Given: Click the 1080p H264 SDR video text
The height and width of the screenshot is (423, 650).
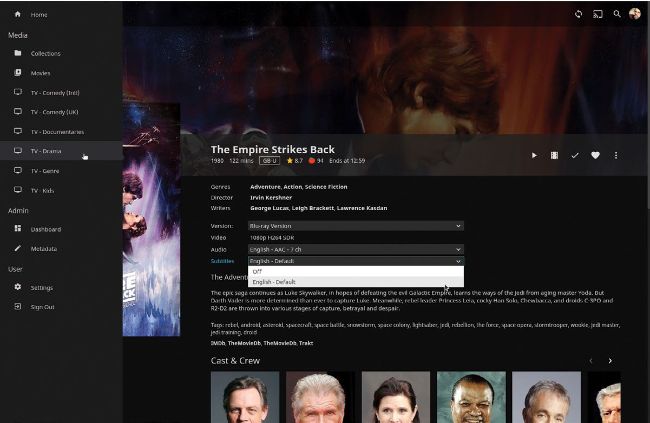Looking at the screenshot, I should coord(272,238).
